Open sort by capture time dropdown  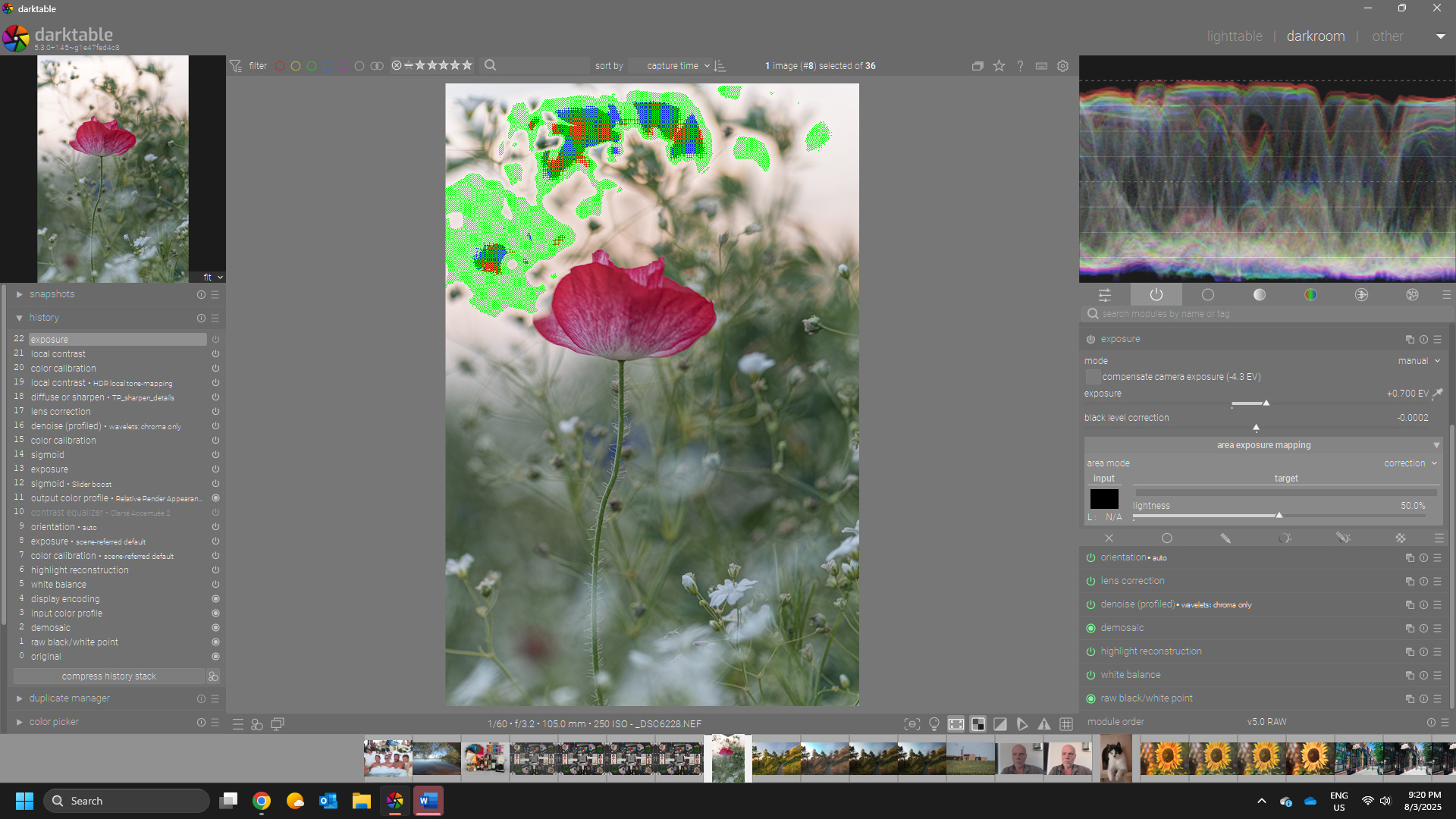click(673, 66)
